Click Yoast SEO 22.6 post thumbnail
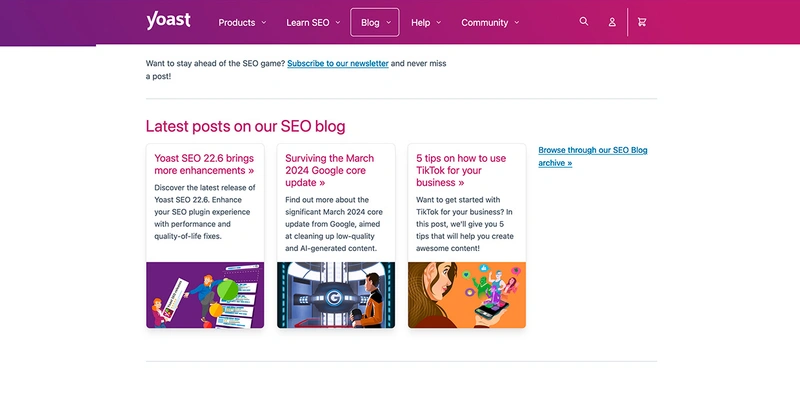 tap(205, 295)
